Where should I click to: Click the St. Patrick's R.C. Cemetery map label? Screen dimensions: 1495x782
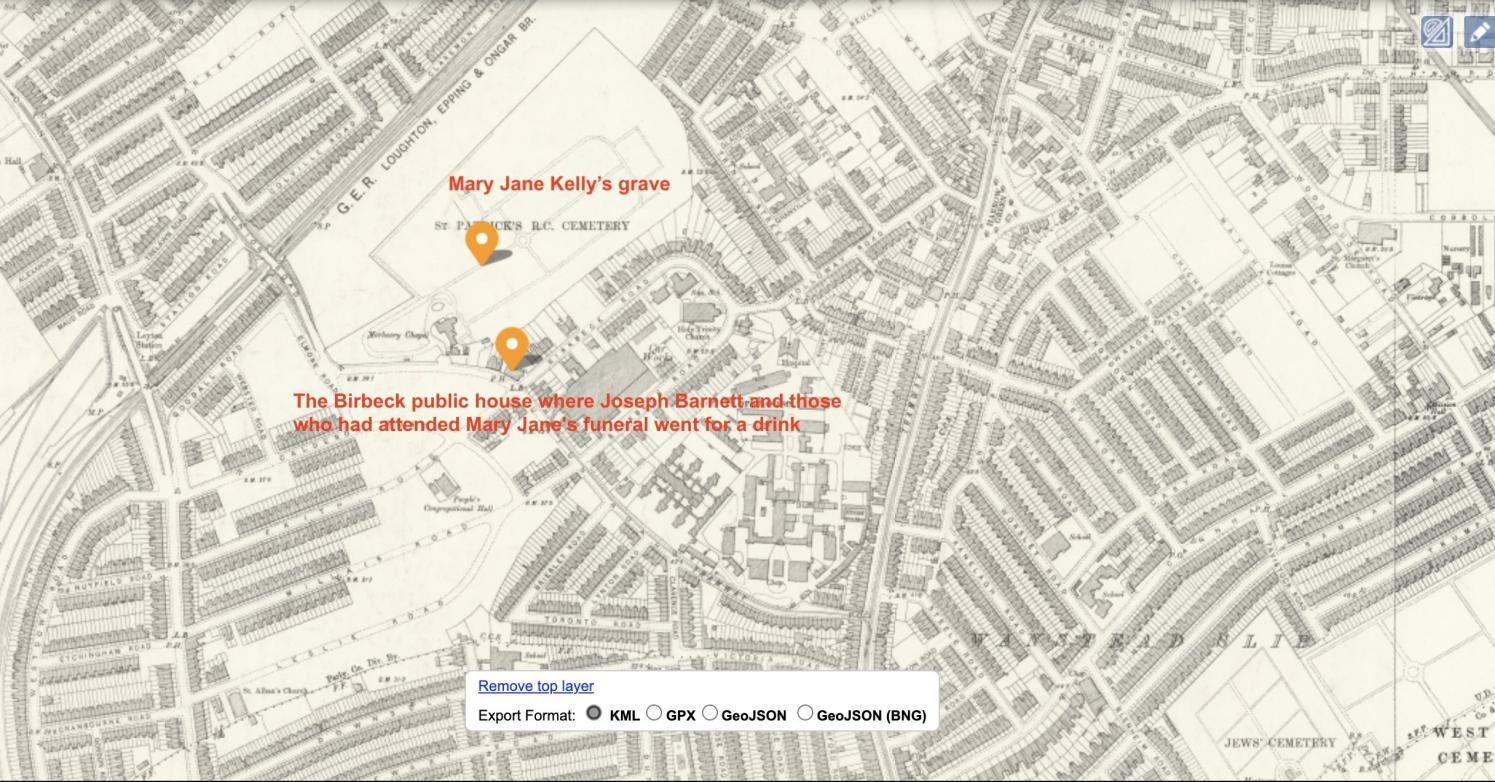[532, 226]
